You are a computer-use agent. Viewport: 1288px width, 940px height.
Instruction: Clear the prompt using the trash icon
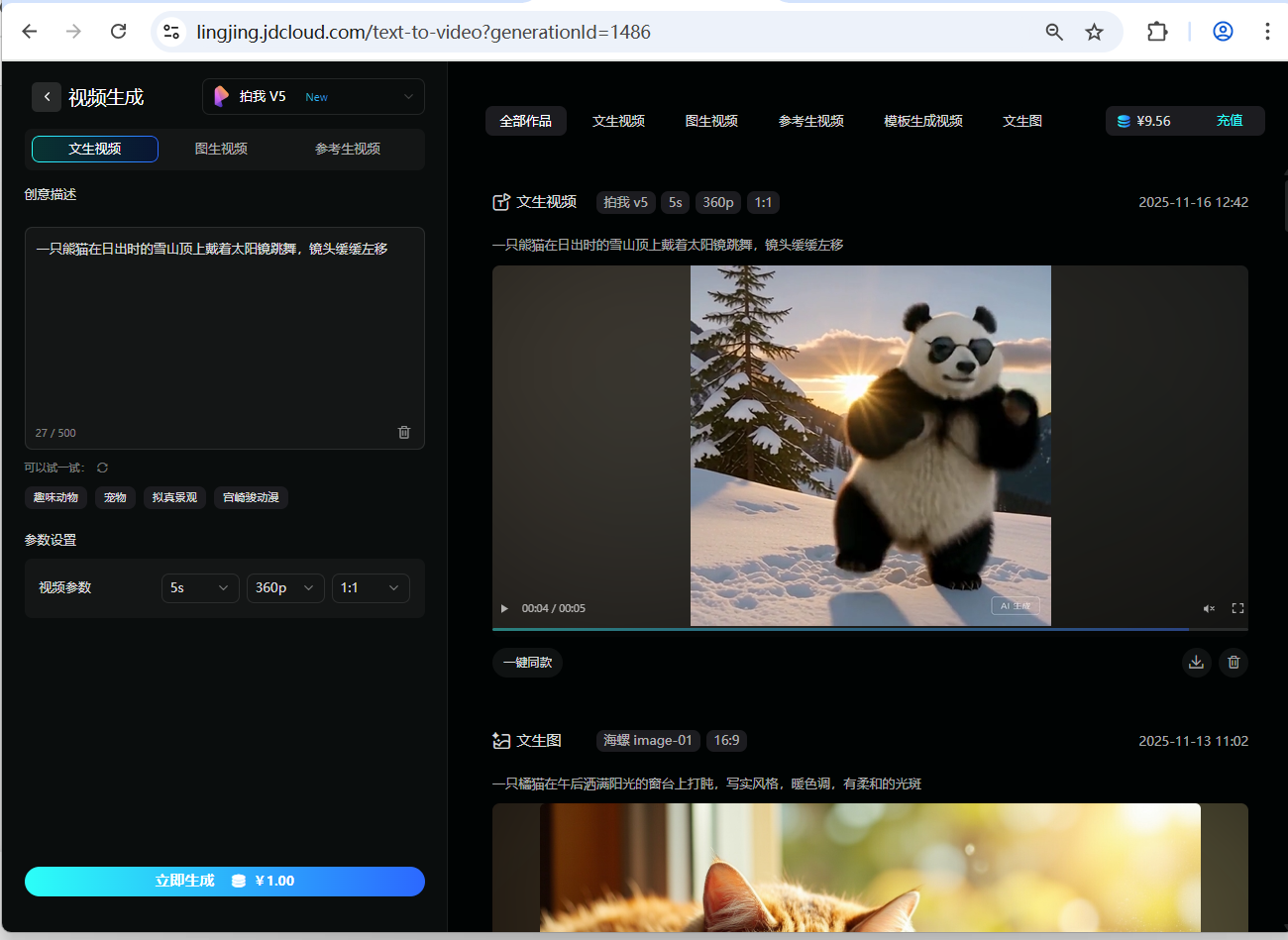403,432
